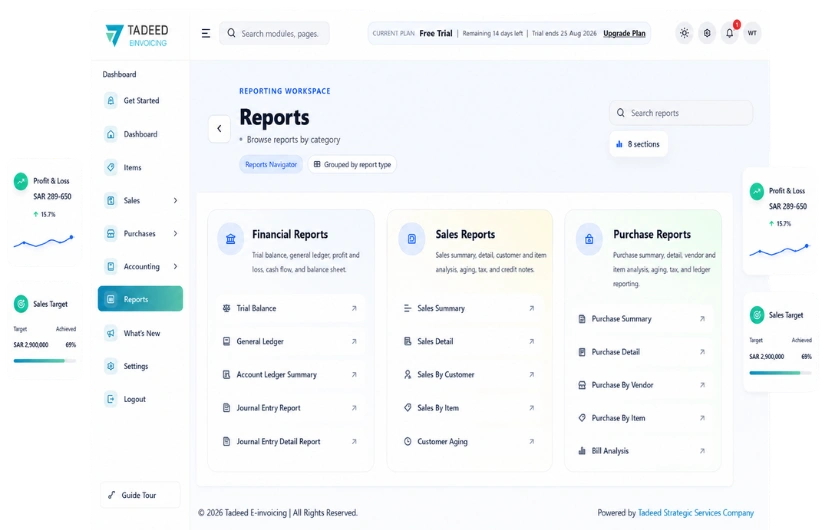This screenshot has height=530, width=836.
Task: Click the 8 sections badge
Action: (638, 144)
